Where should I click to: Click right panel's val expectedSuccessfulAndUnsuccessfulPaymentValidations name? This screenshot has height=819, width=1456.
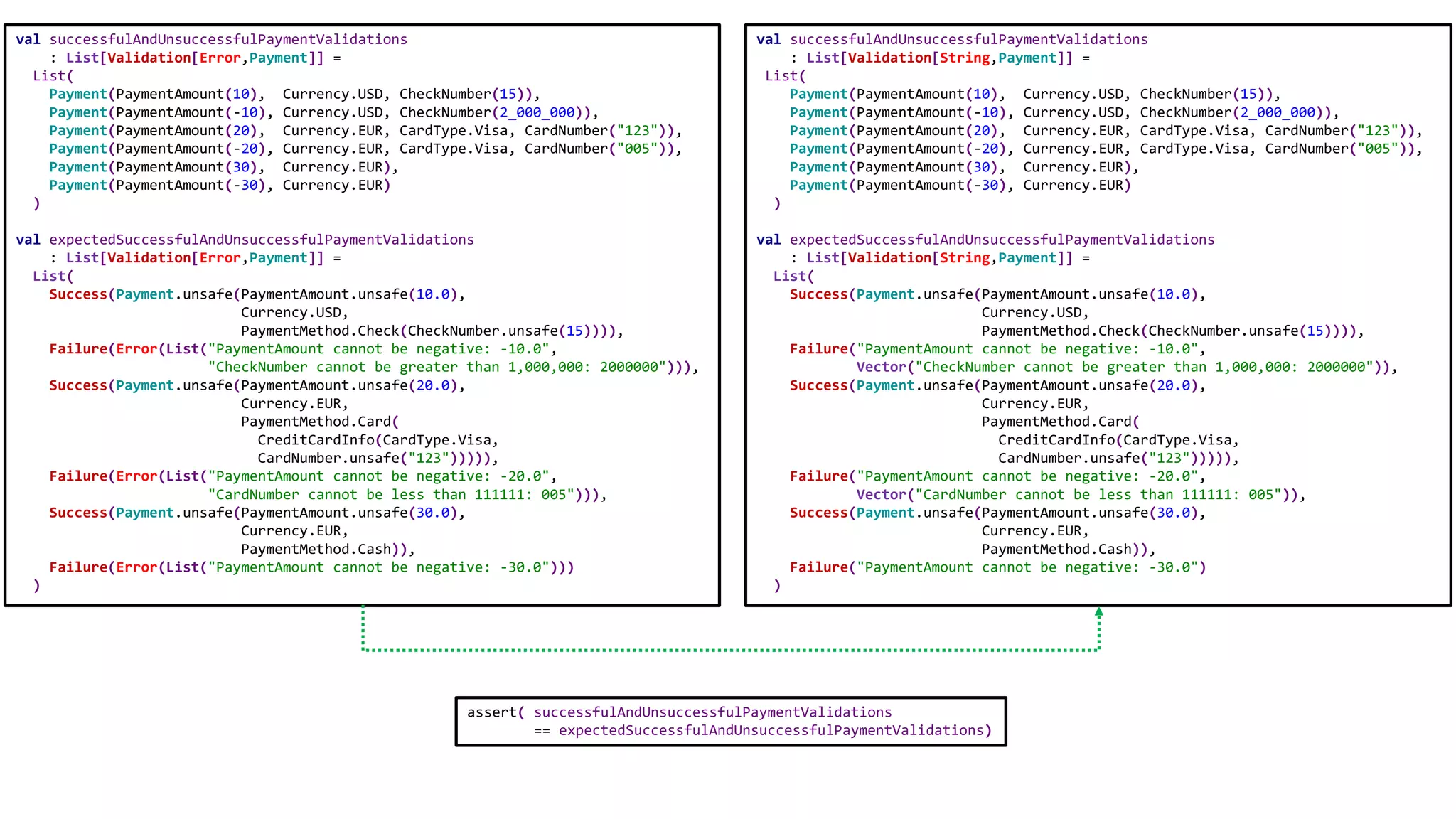(x=1002, y=240)
